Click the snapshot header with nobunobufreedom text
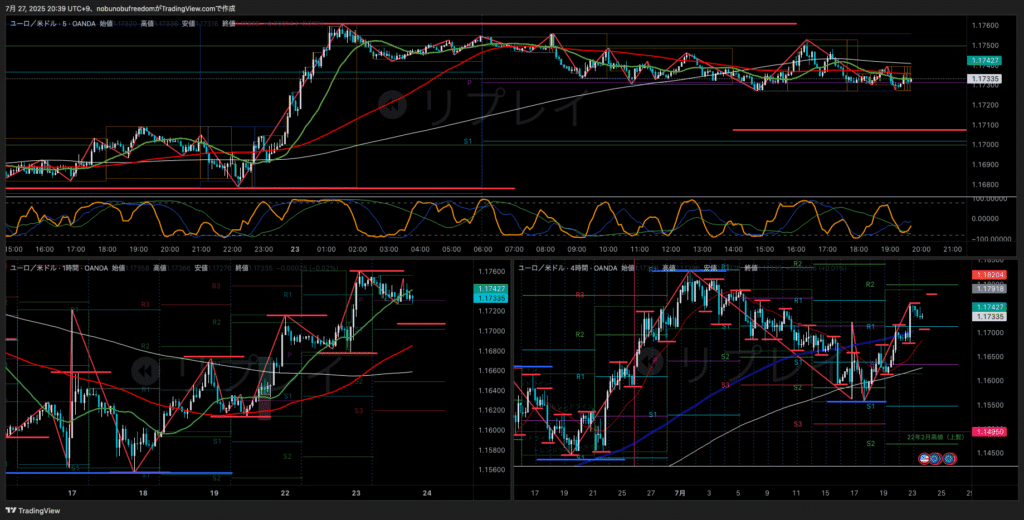1024x520 pixels. pos(120,8)
